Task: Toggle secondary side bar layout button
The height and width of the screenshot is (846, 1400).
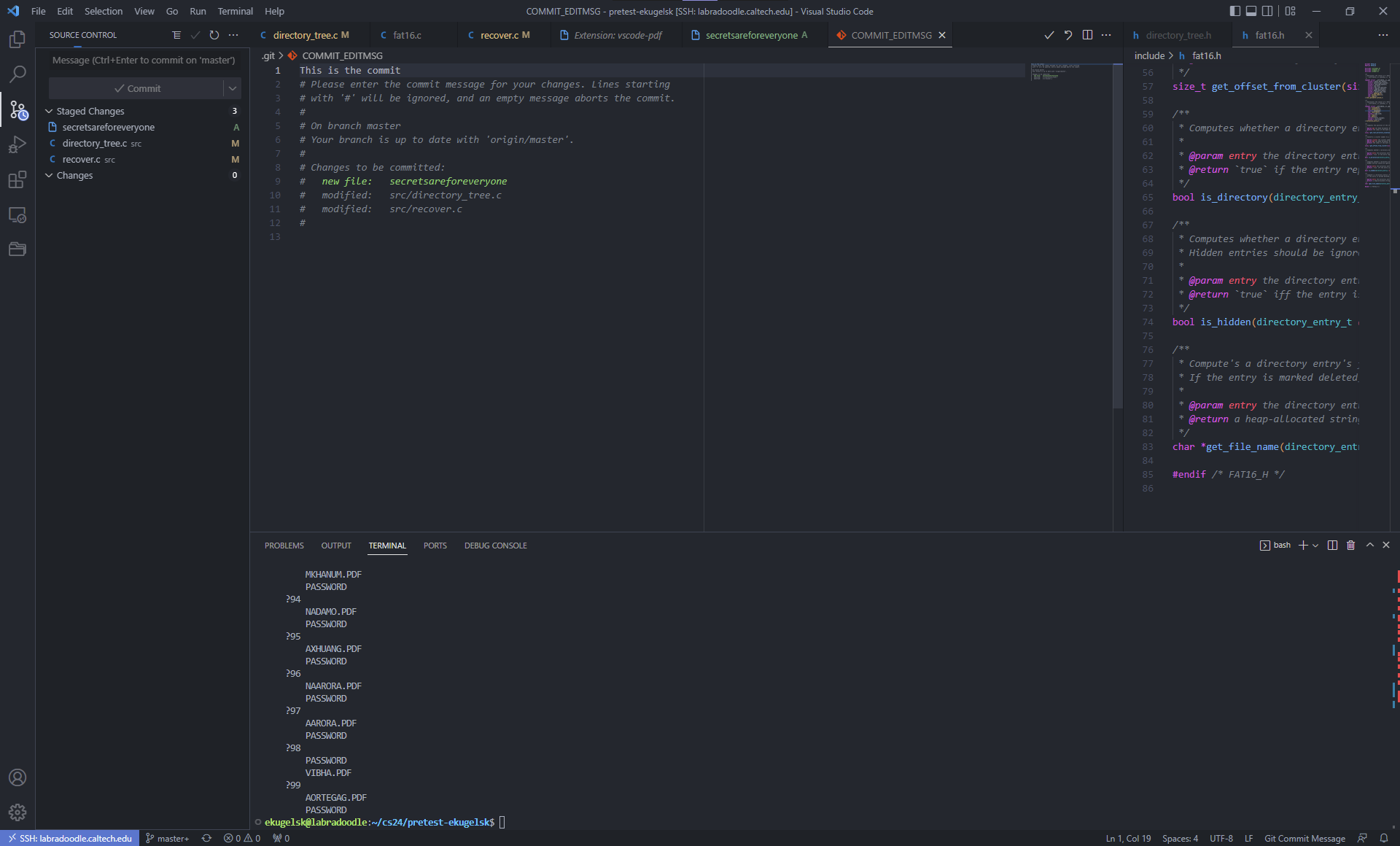Action: coord(1267,11)
